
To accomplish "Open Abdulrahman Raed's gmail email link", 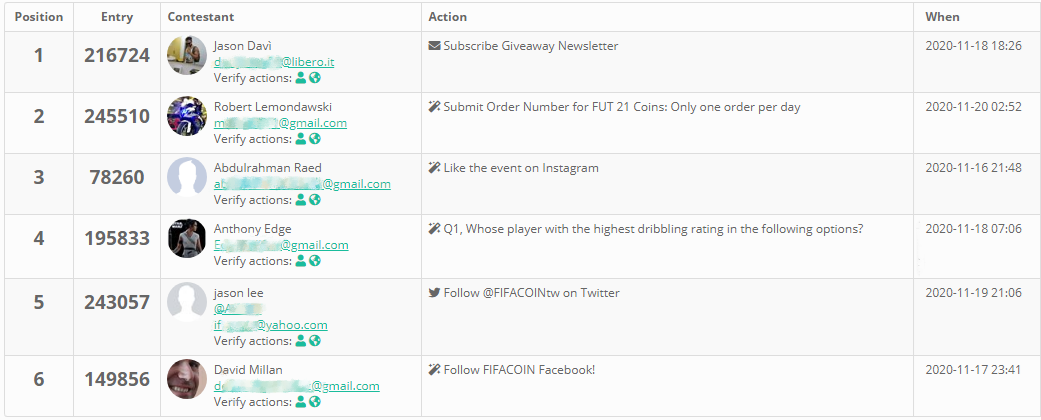I will pyautogui.click(x=302, y=184).
